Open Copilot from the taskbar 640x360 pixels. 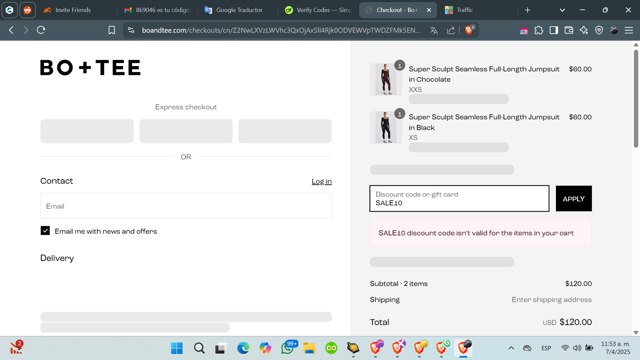tap(265, 348)
